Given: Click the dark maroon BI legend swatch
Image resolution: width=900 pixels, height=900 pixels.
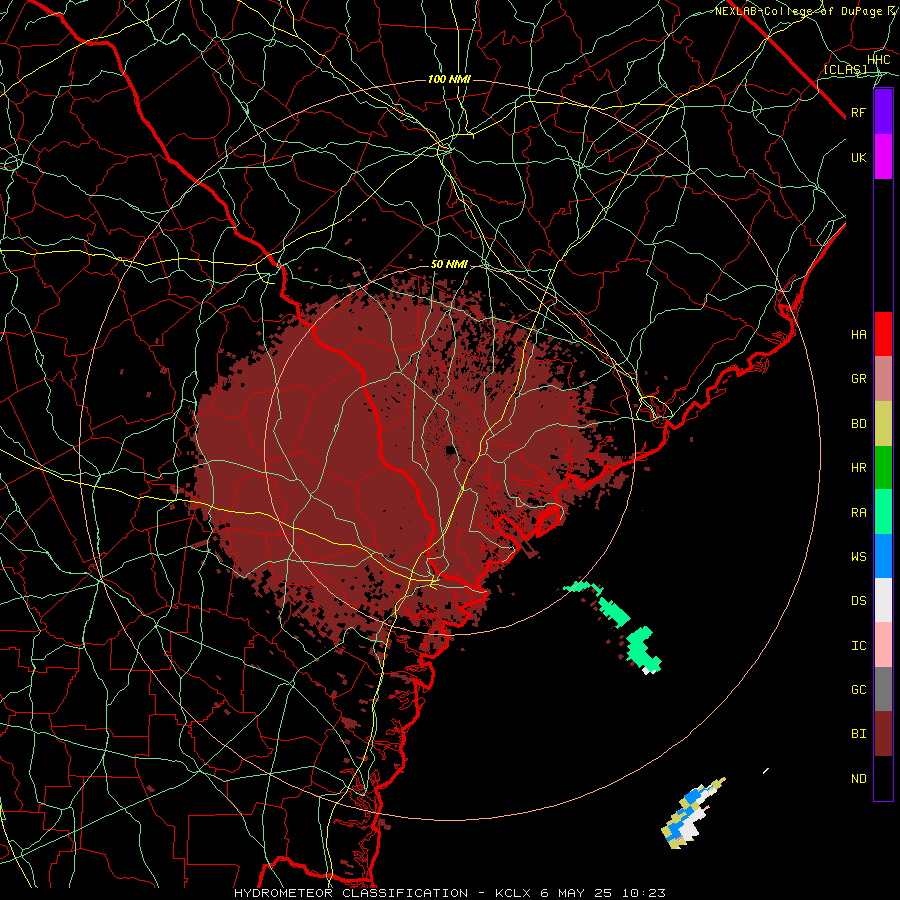Looking at the screenshot, I should point(883,734).
